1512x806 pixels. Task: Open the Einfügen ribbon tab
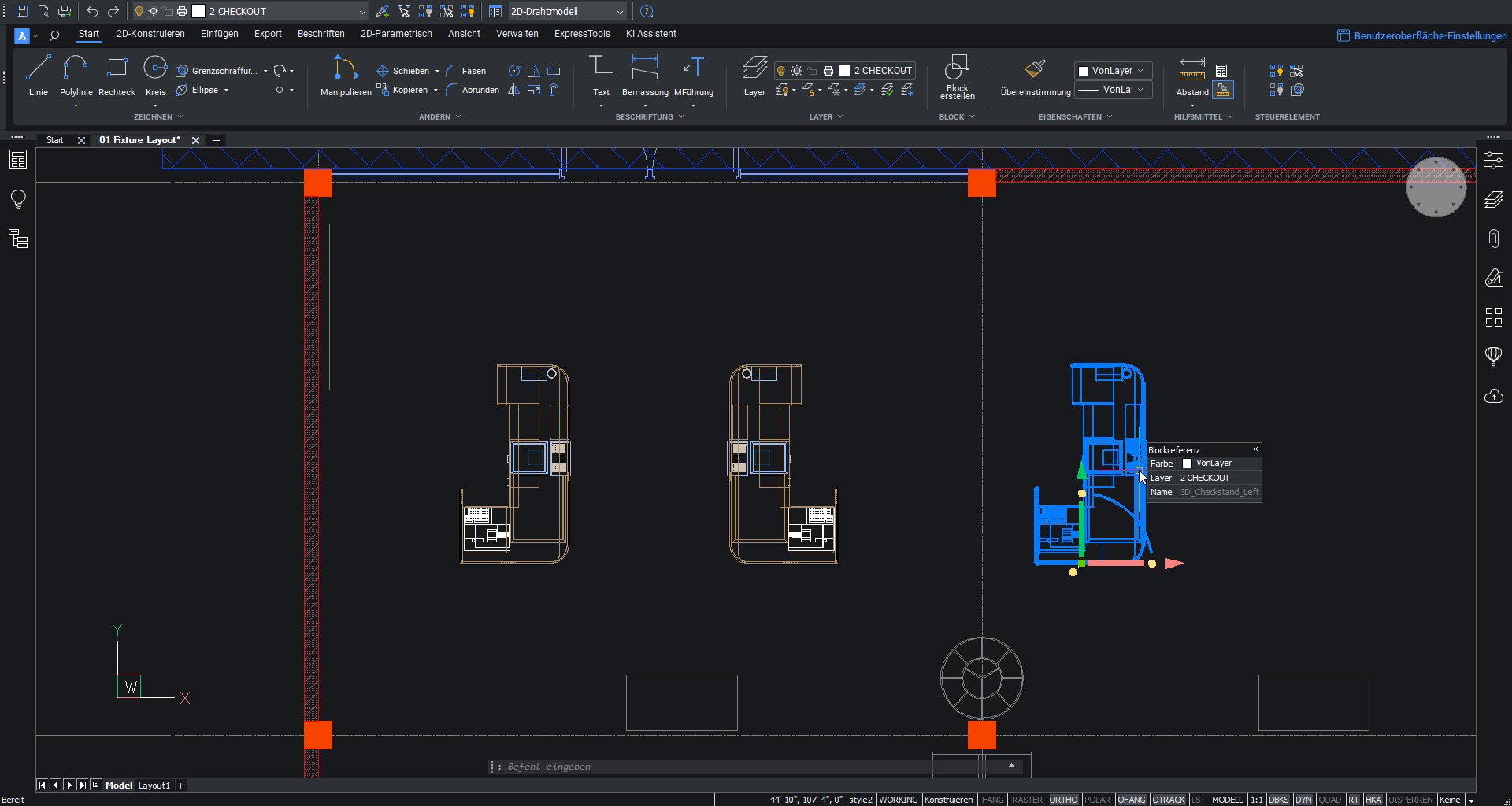(219, 34)
